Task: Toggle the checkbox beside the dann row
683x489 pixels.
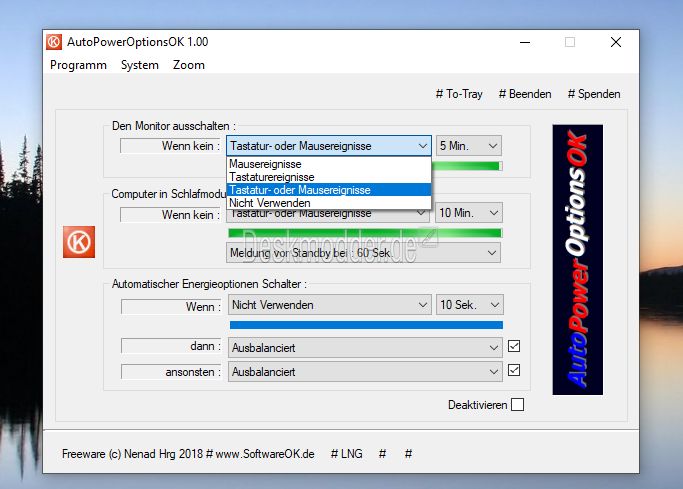Action: [514, 346]
